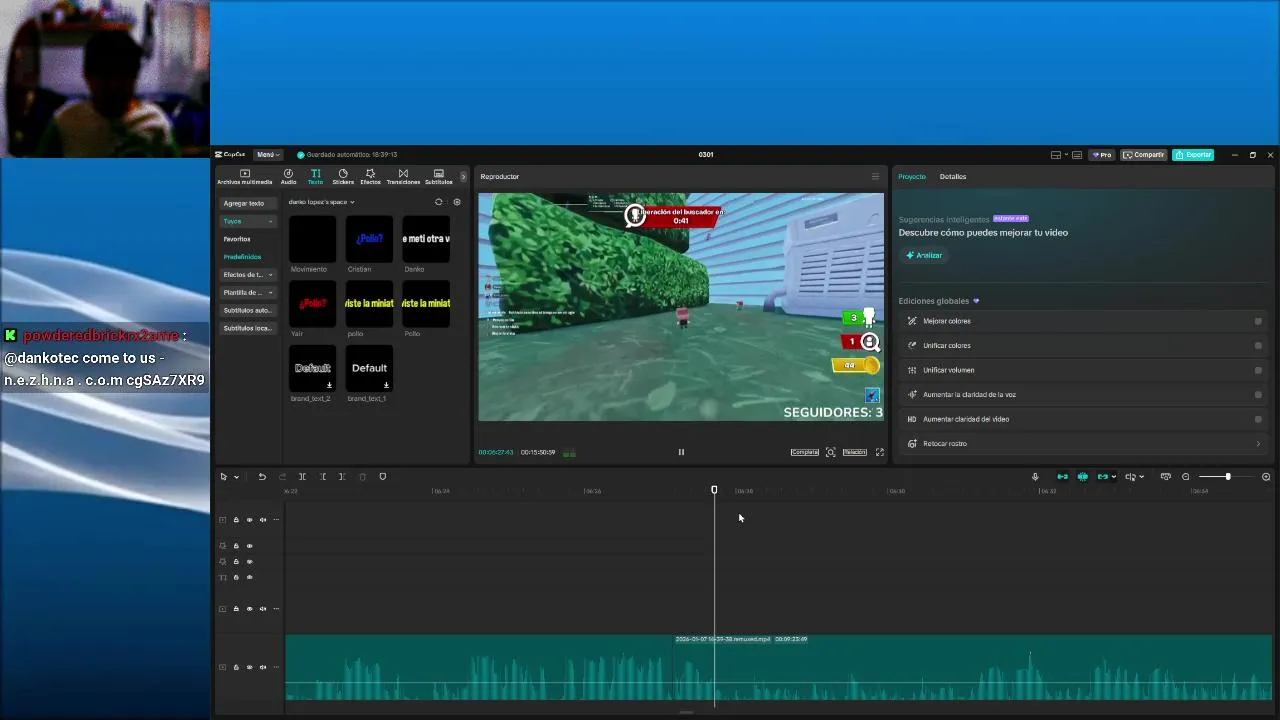This screenshot has height=720, width=1280.
Task: Open the danko lopez's space dropdown
Action: (x=321, y=202)
